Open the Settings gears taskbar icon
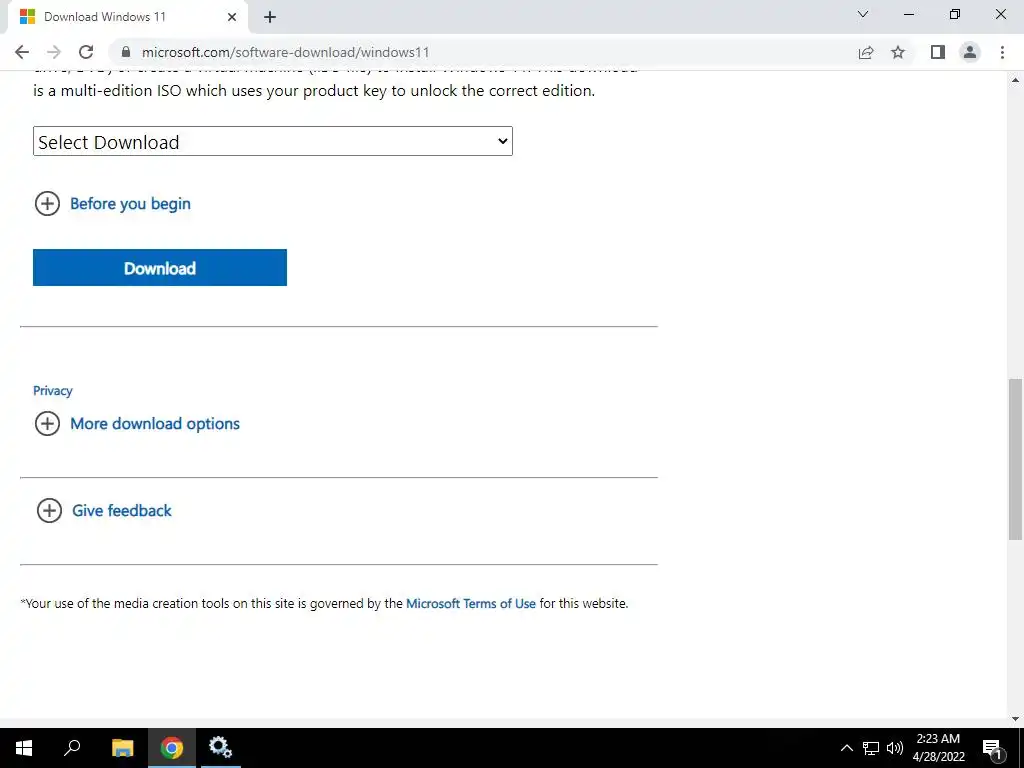 (221, 748)
